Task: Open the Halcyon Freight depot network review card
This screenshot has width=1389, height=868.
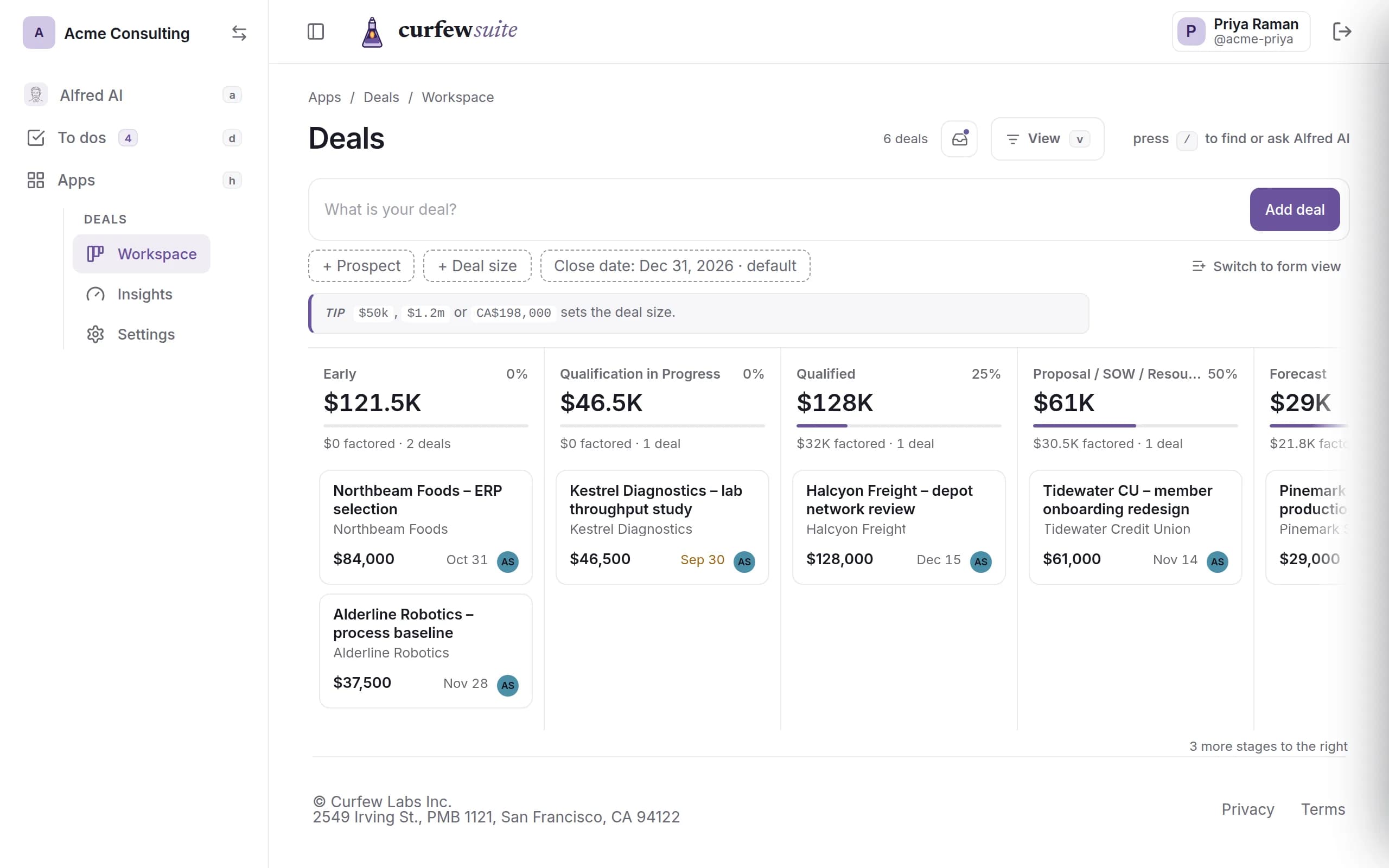Action: pyautogui.click(x=899, y=527)
